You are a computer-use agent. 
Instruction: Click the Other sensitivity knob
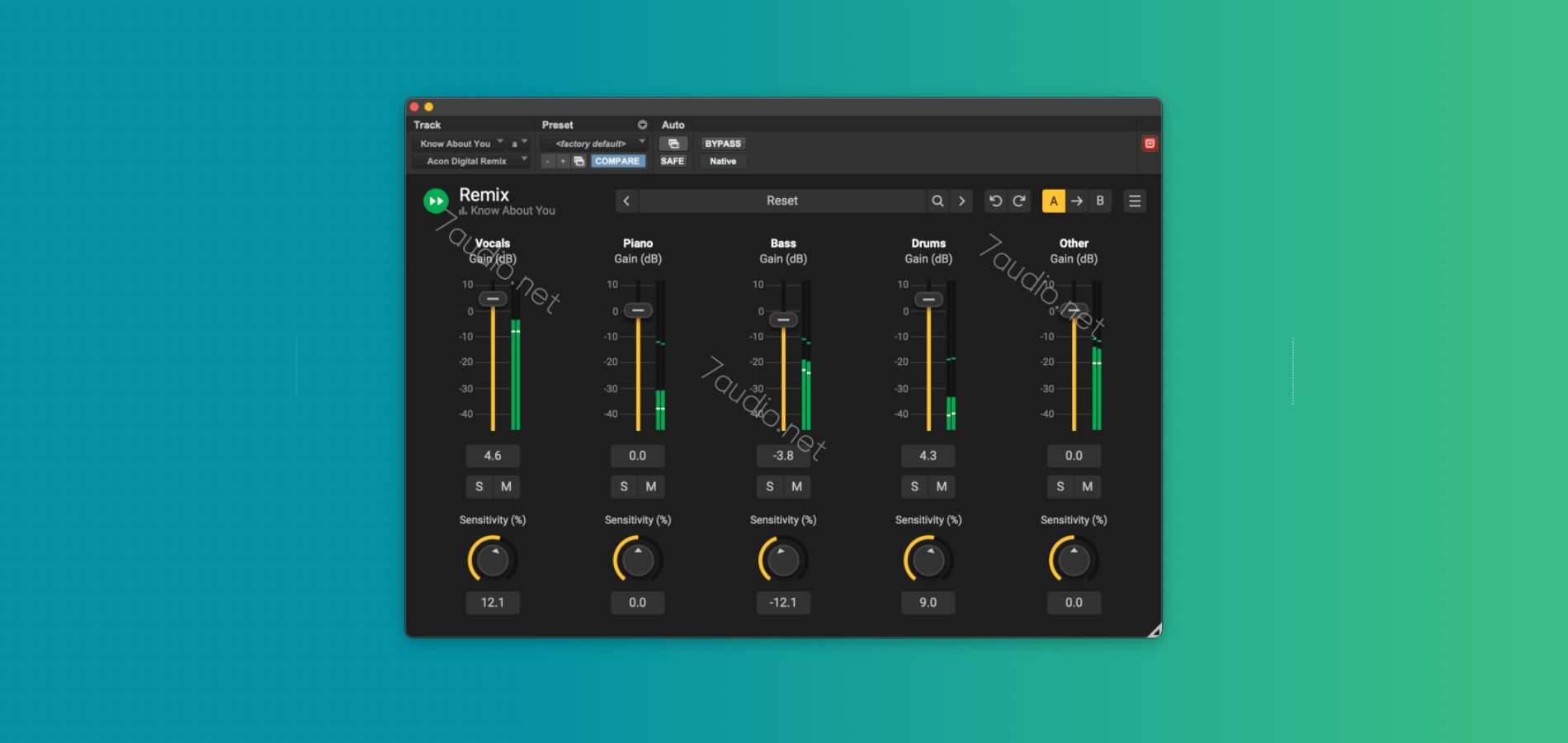(1074, 561)
